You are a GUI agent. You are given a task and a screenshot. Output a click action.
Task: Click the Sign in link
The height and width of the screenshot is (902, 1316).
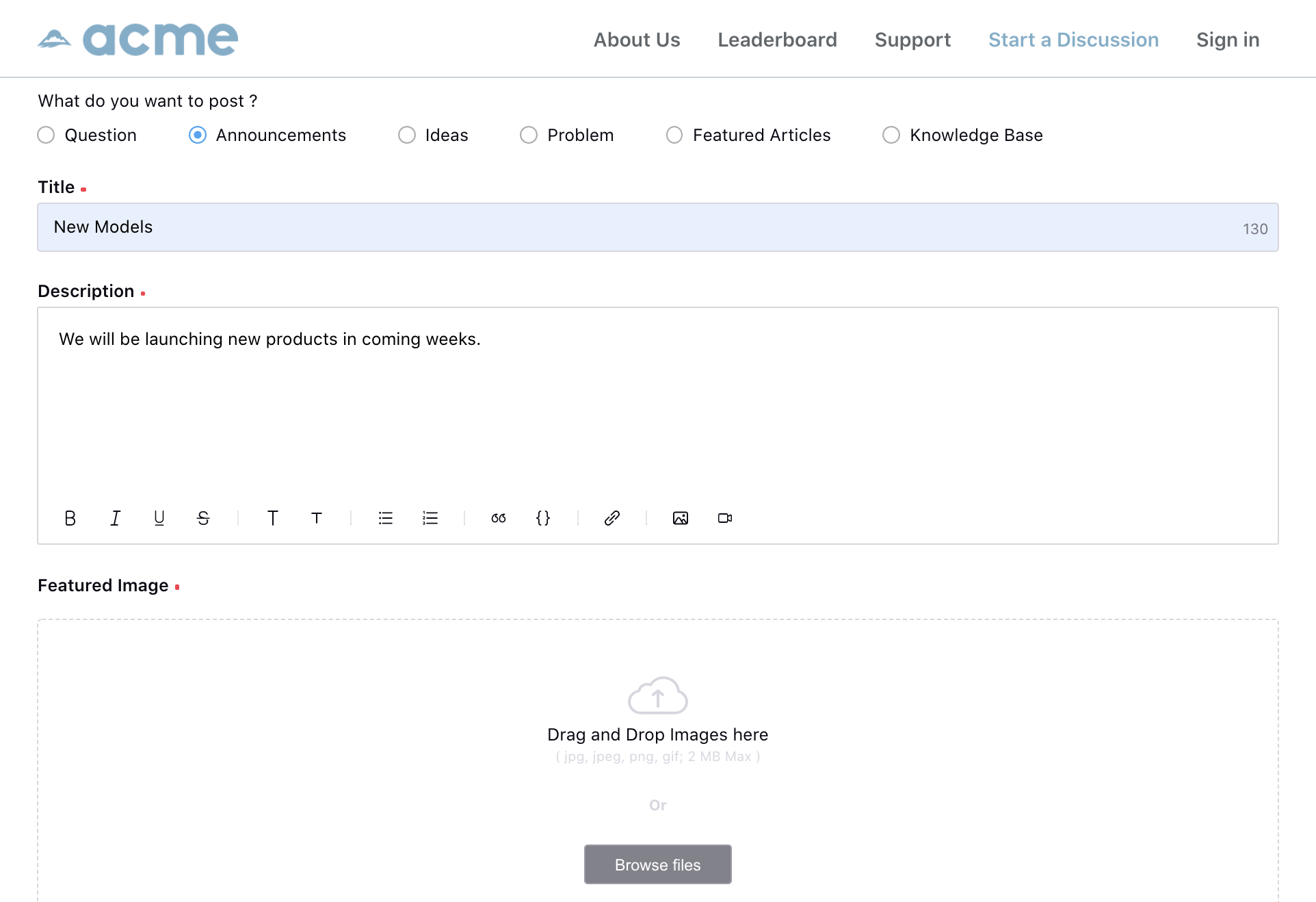[x=1228, y=39]
